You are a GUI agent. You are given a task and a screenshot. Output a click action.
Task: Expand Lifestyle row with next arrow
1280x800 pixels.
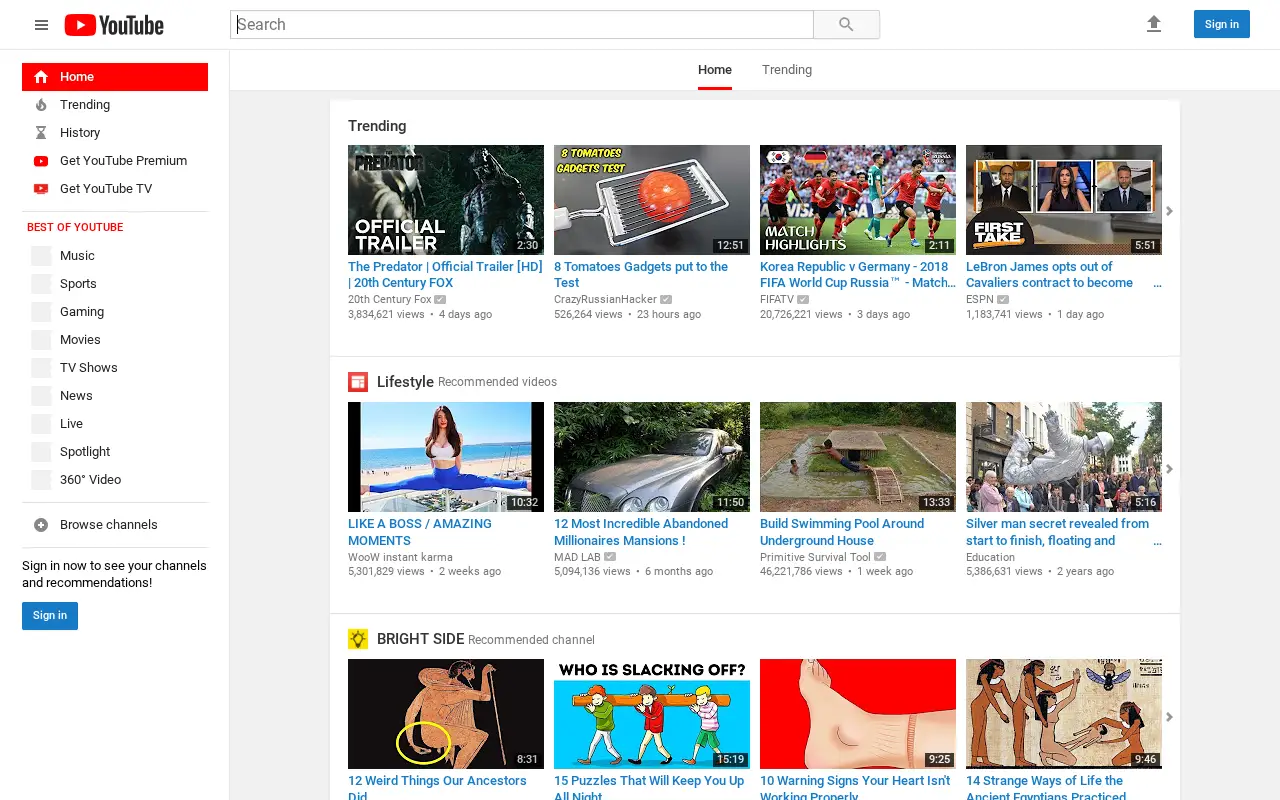click(x=1169, y=469)
